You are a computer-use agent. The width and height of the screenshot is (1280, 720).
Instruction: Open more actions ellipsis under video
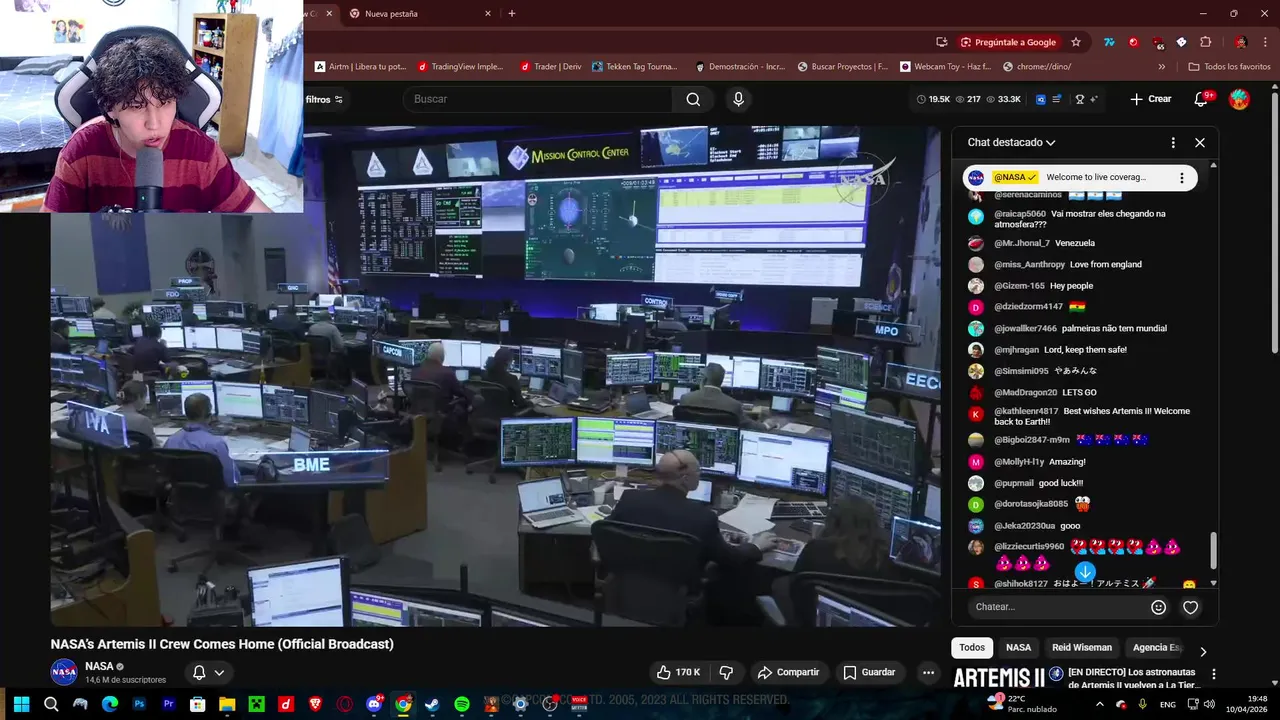pyautogui.click(x=928, y=672)
